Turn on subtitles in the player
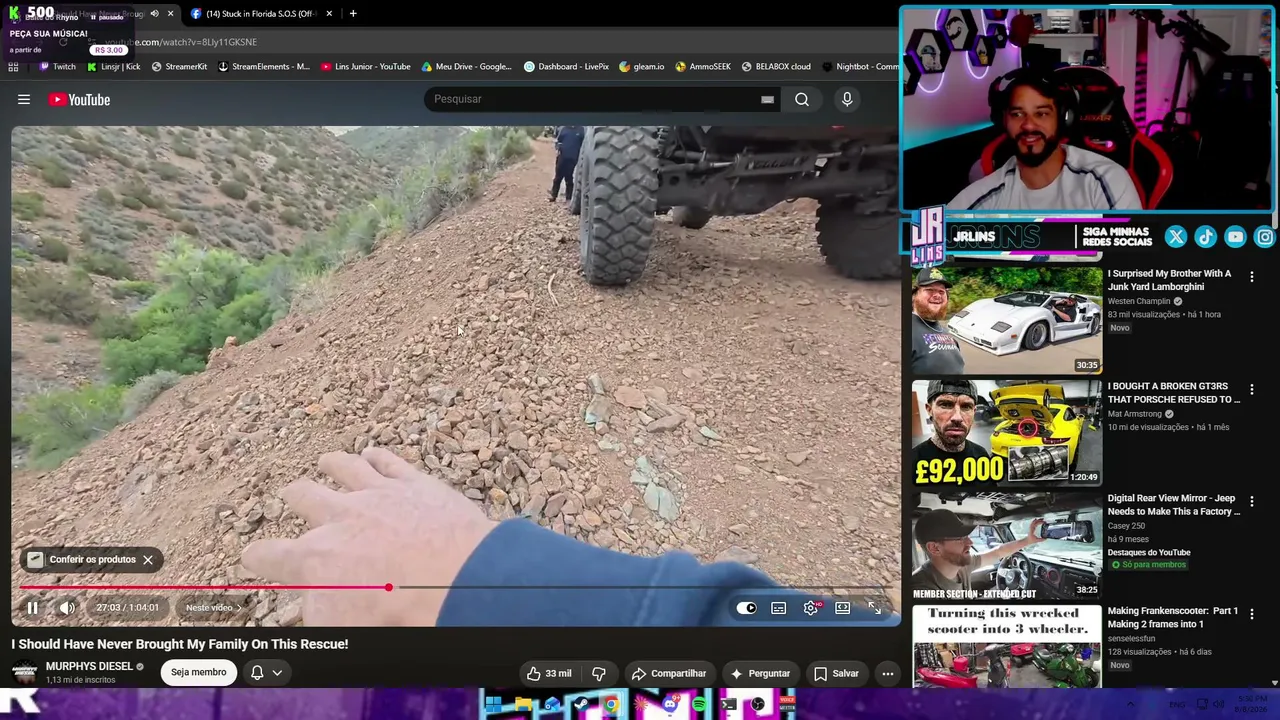This screenshot has width=1280, height=720. pos(778,608)
